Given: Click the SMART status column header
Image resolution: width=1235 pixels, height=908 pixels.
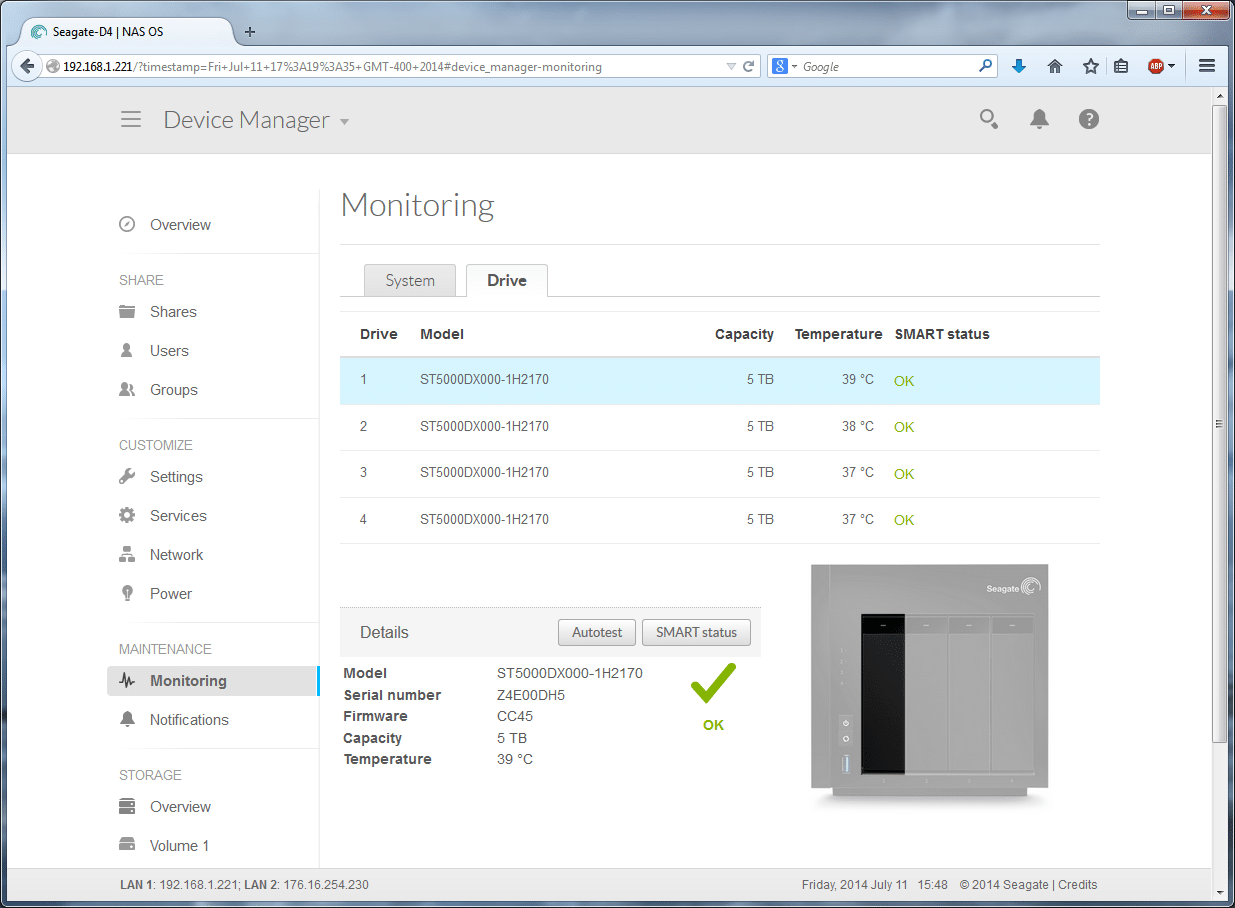Looking at the screenshot, I should 942,334.
